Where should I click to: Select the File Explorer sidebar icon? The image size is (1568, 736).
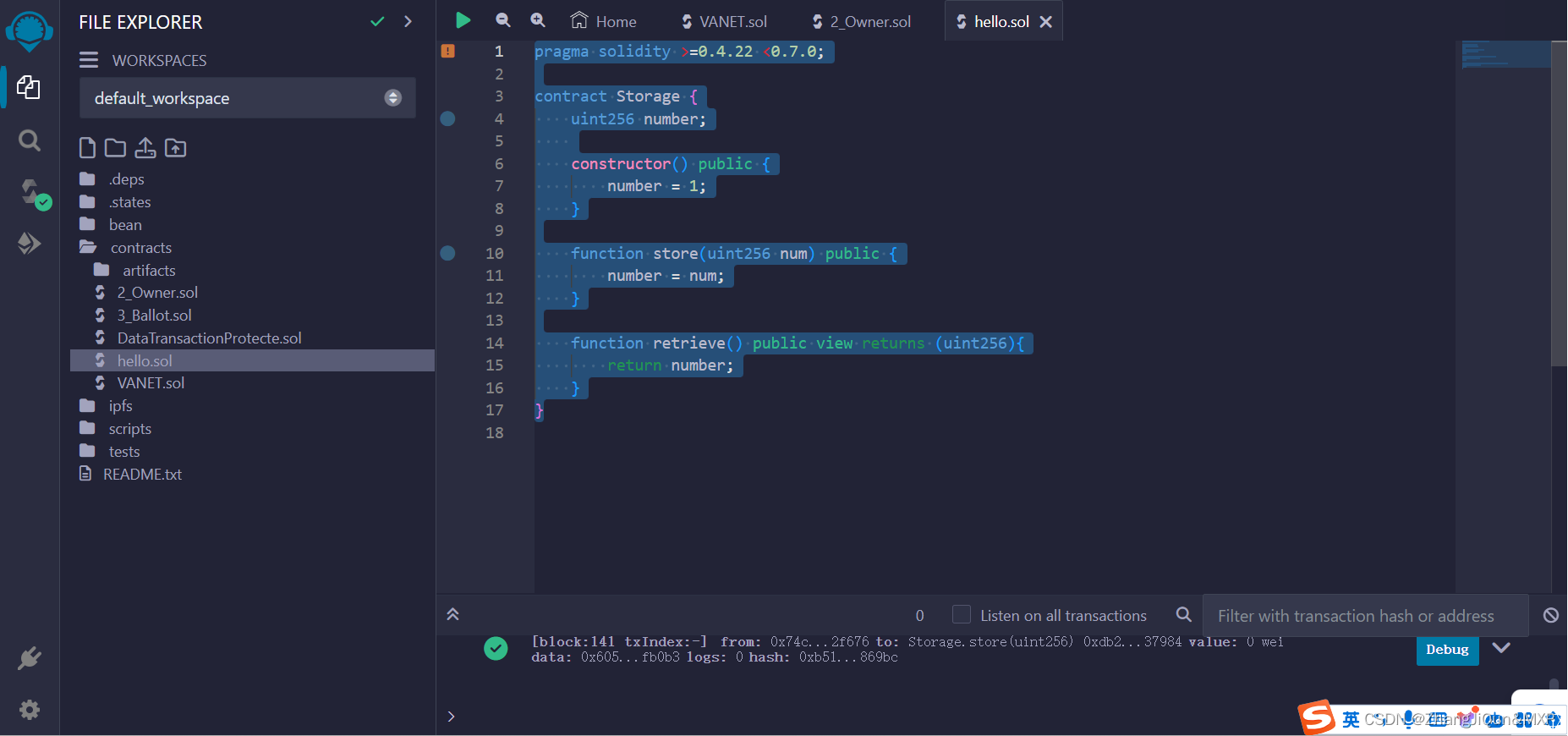pyautogui.click(x=29, y=87)
